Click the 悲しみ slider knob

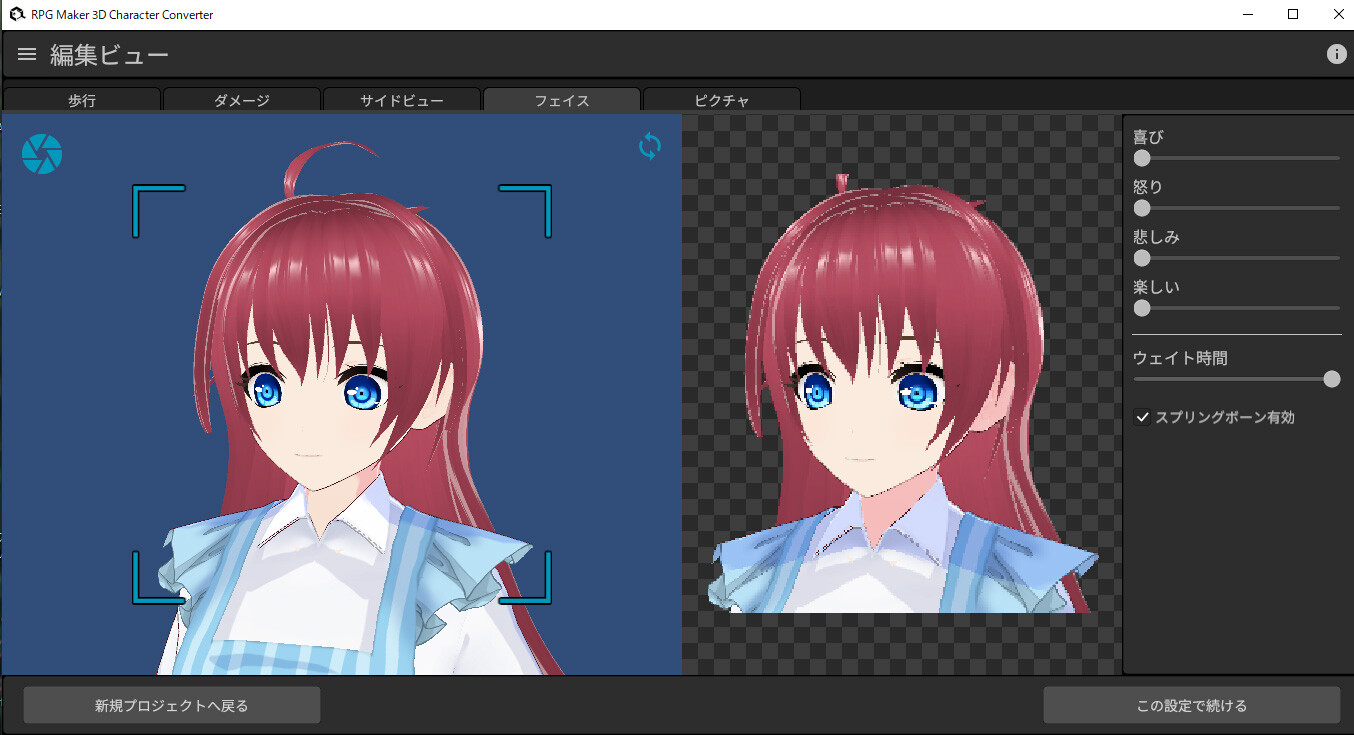(x=1141, y=258)
